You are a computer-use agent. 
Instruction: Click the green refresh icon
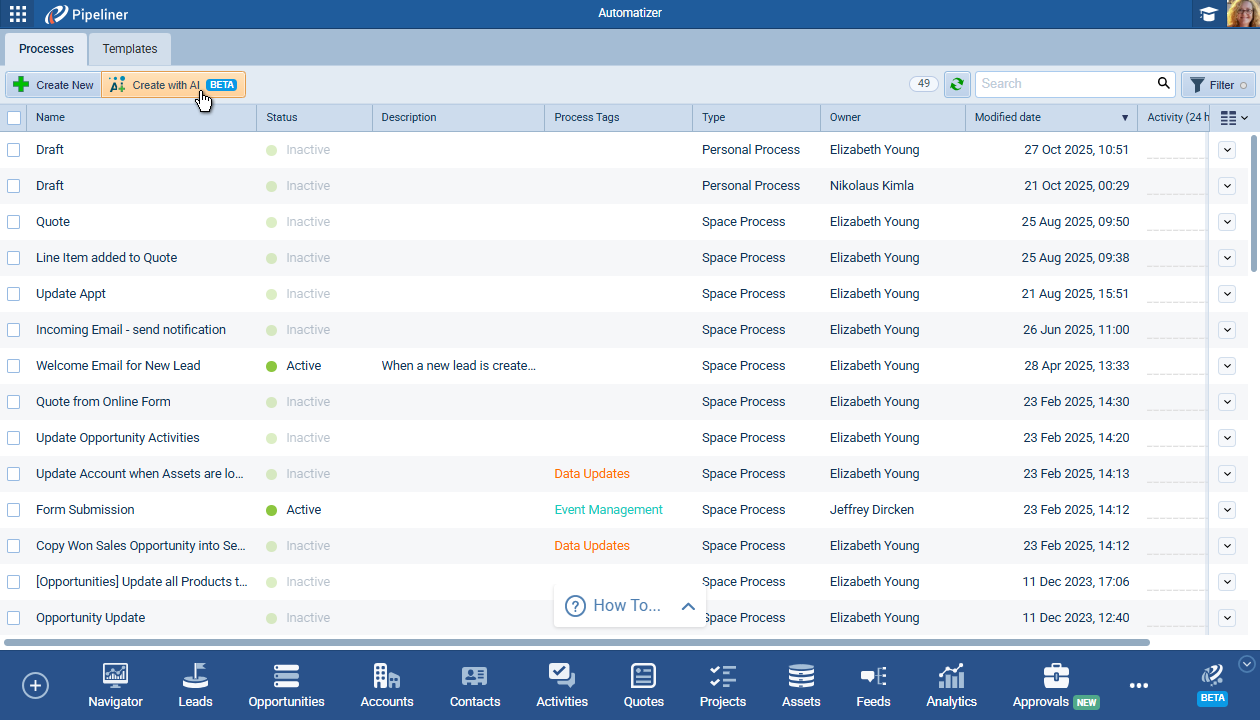[x=957, y=85]
